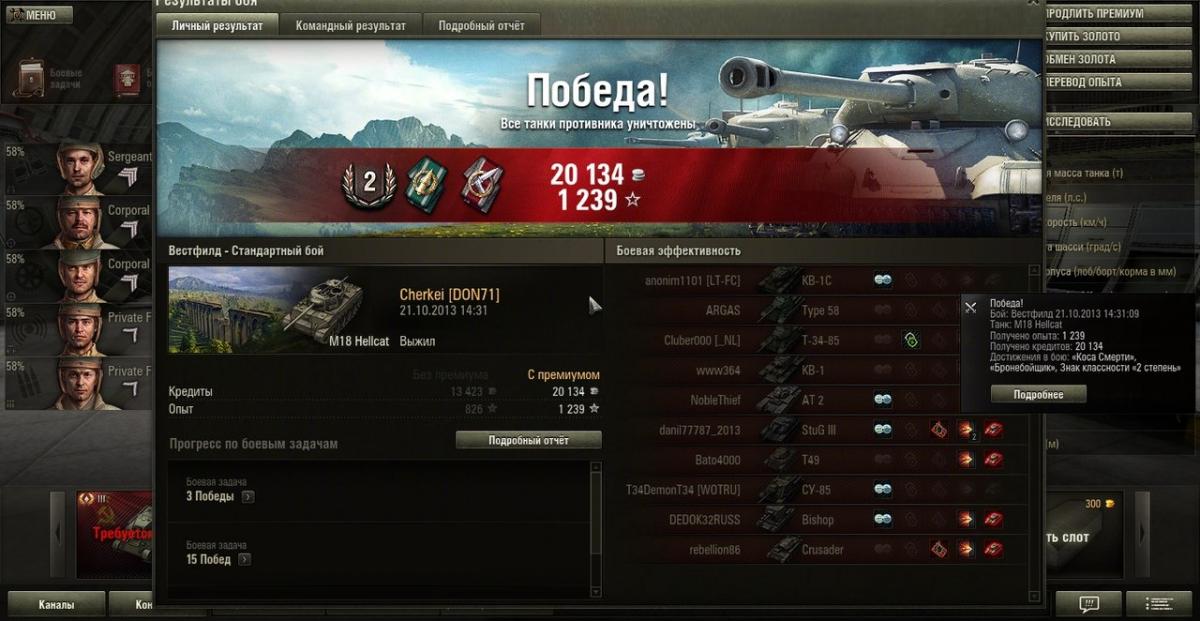
Task: Click the crossed swords icon in the notification popup
Action: click(971, 307)
